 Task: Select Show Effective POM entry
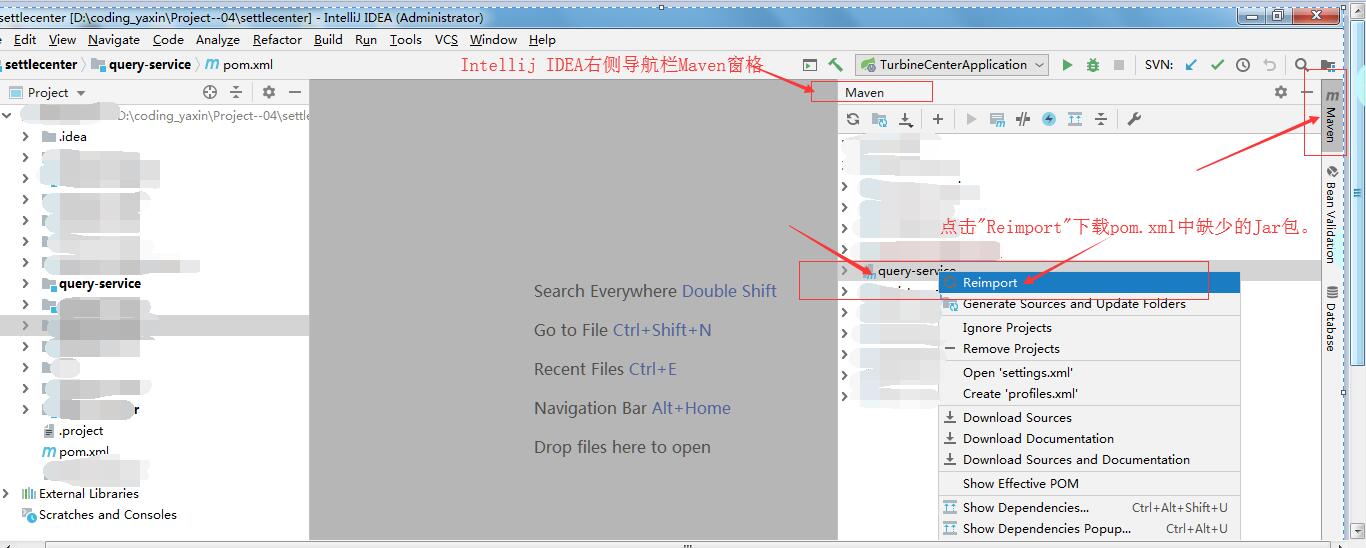pyautogui.click(x=1089, y=484)
